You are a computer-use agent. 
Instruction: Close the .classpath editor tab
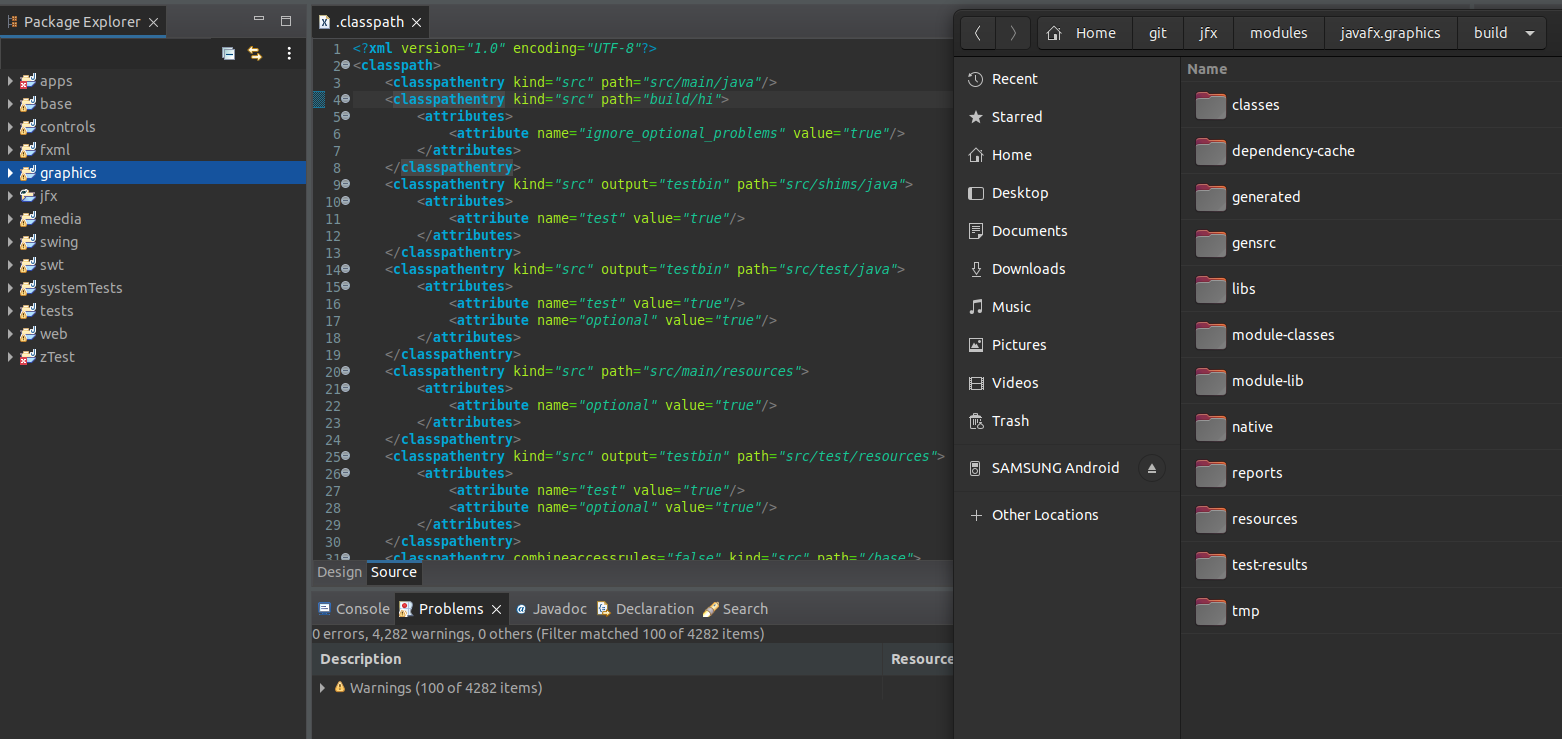[x=416, y=22]
